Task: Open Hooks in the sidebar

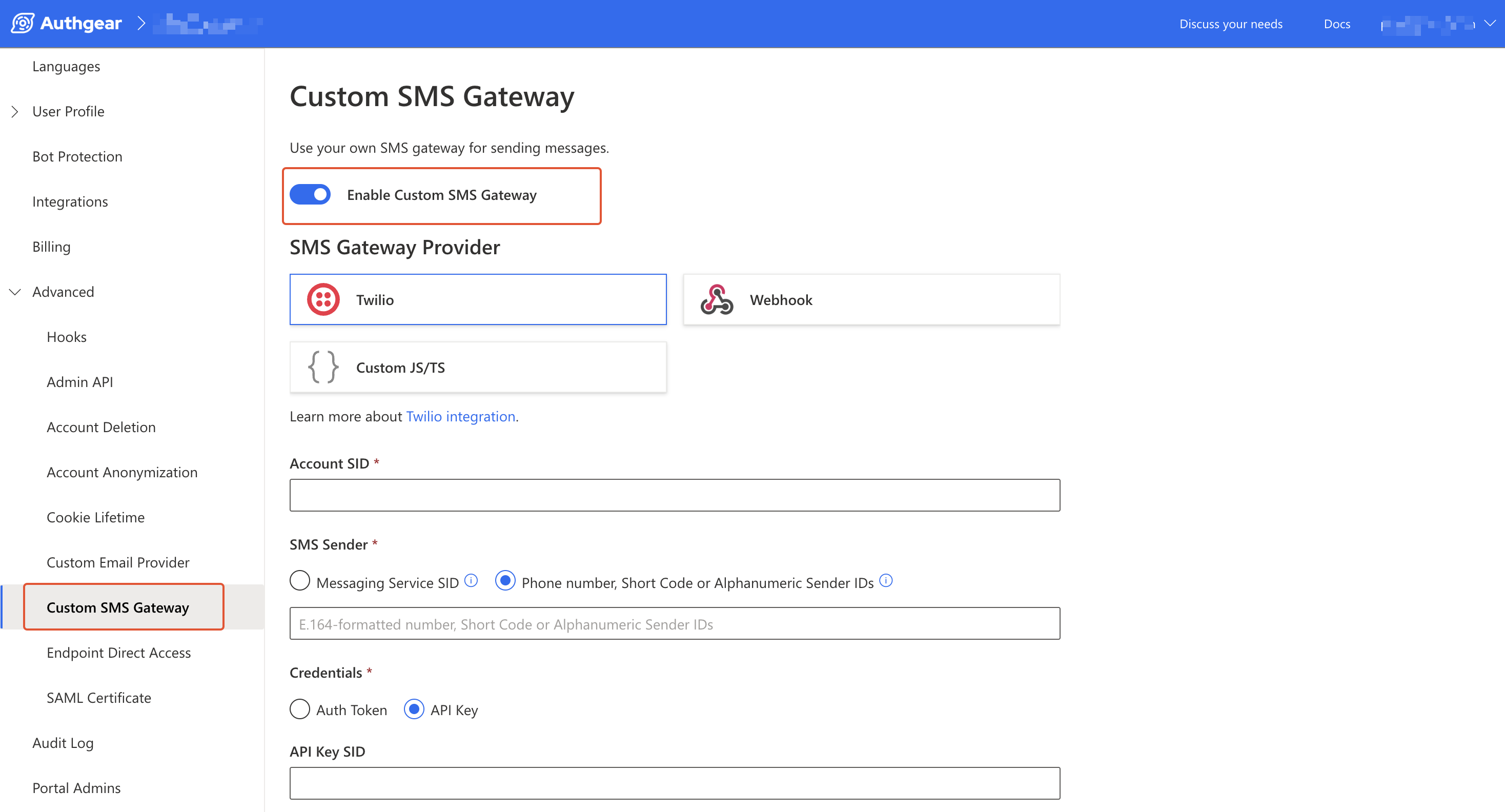Action: [67, 337]
